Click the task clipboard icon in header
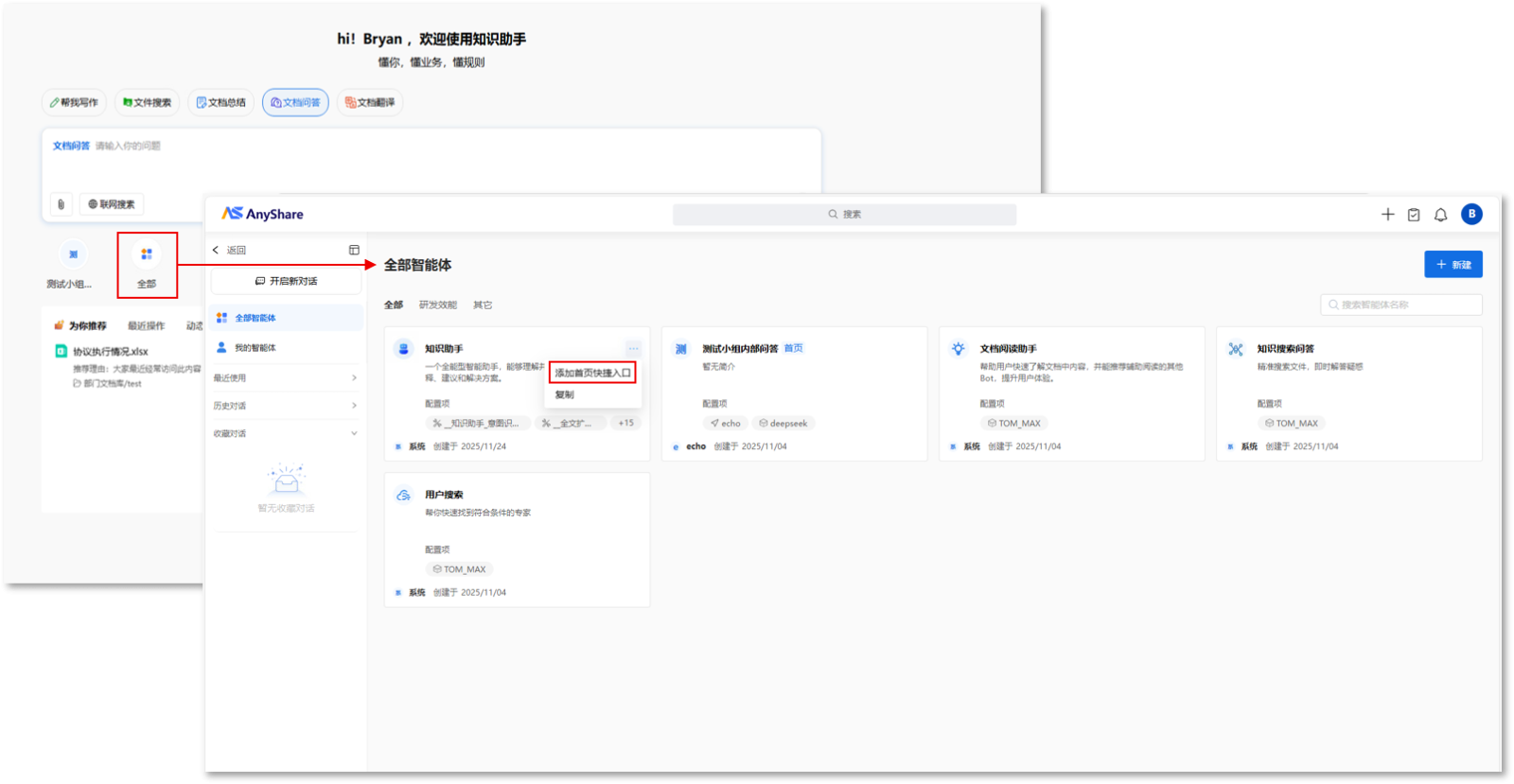Image resolution: width=1514 pixels, height=784 pixels. [1414, 215]
